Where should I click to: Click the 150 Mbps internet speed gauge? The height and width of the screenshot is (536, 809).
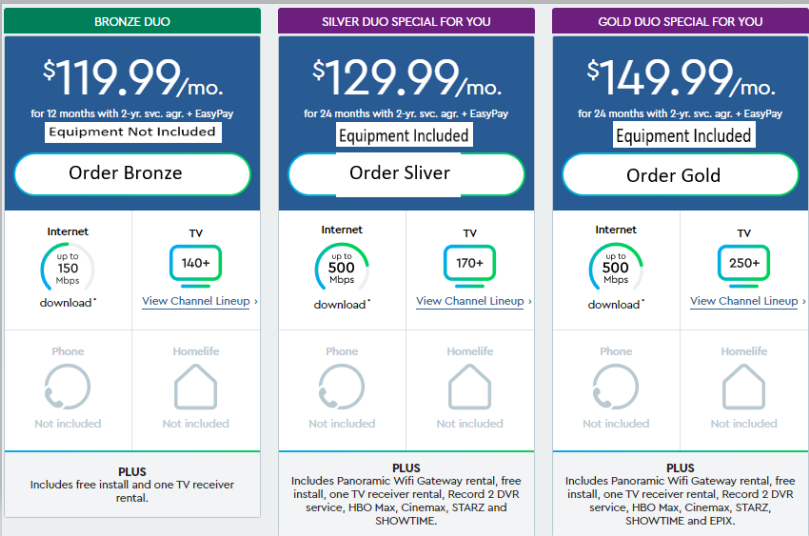tap(68, 268)
